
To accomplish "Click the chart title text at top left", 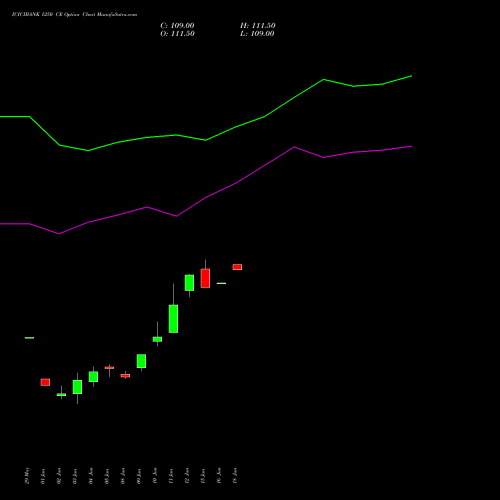I will [74, 15].
